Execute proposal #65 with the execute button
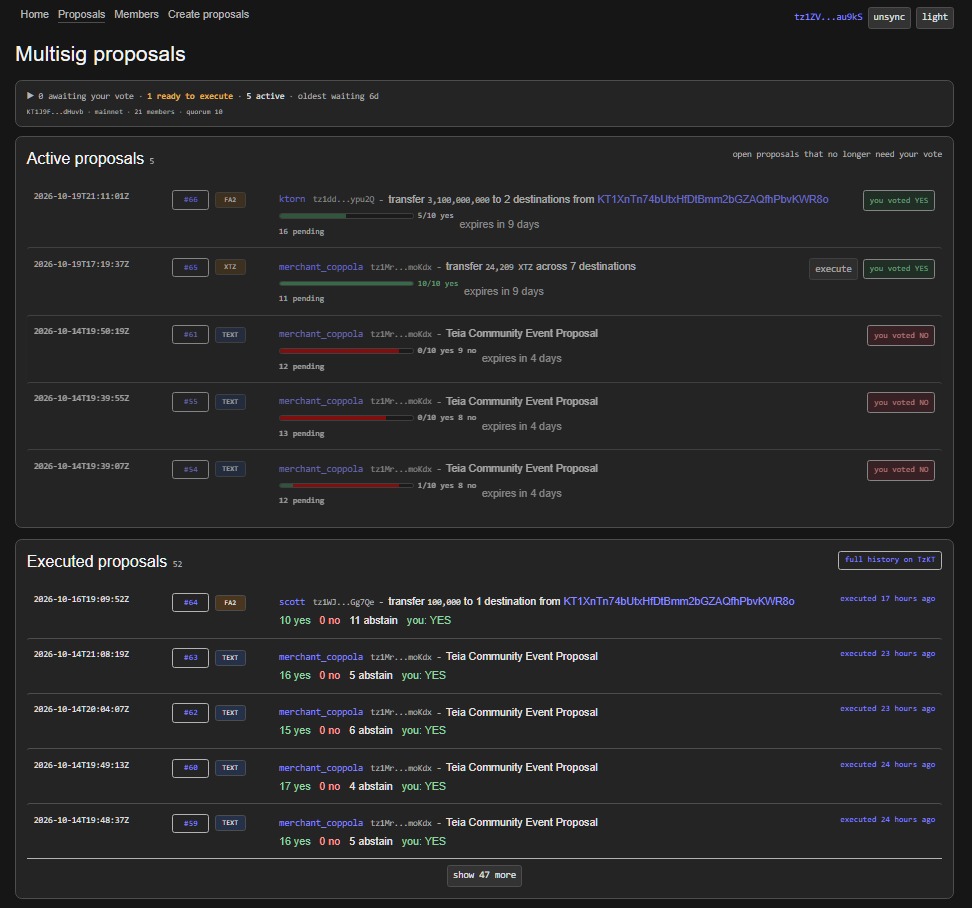 [833, 269]
